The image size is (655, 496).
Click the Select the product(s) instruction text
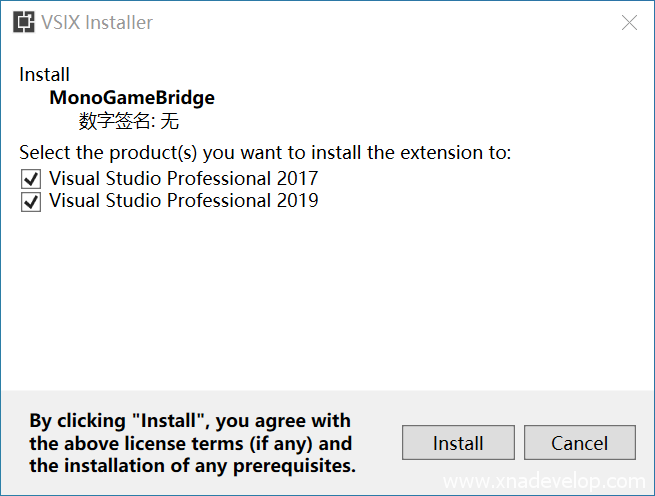pyautogui.click(x=265, y=153)
